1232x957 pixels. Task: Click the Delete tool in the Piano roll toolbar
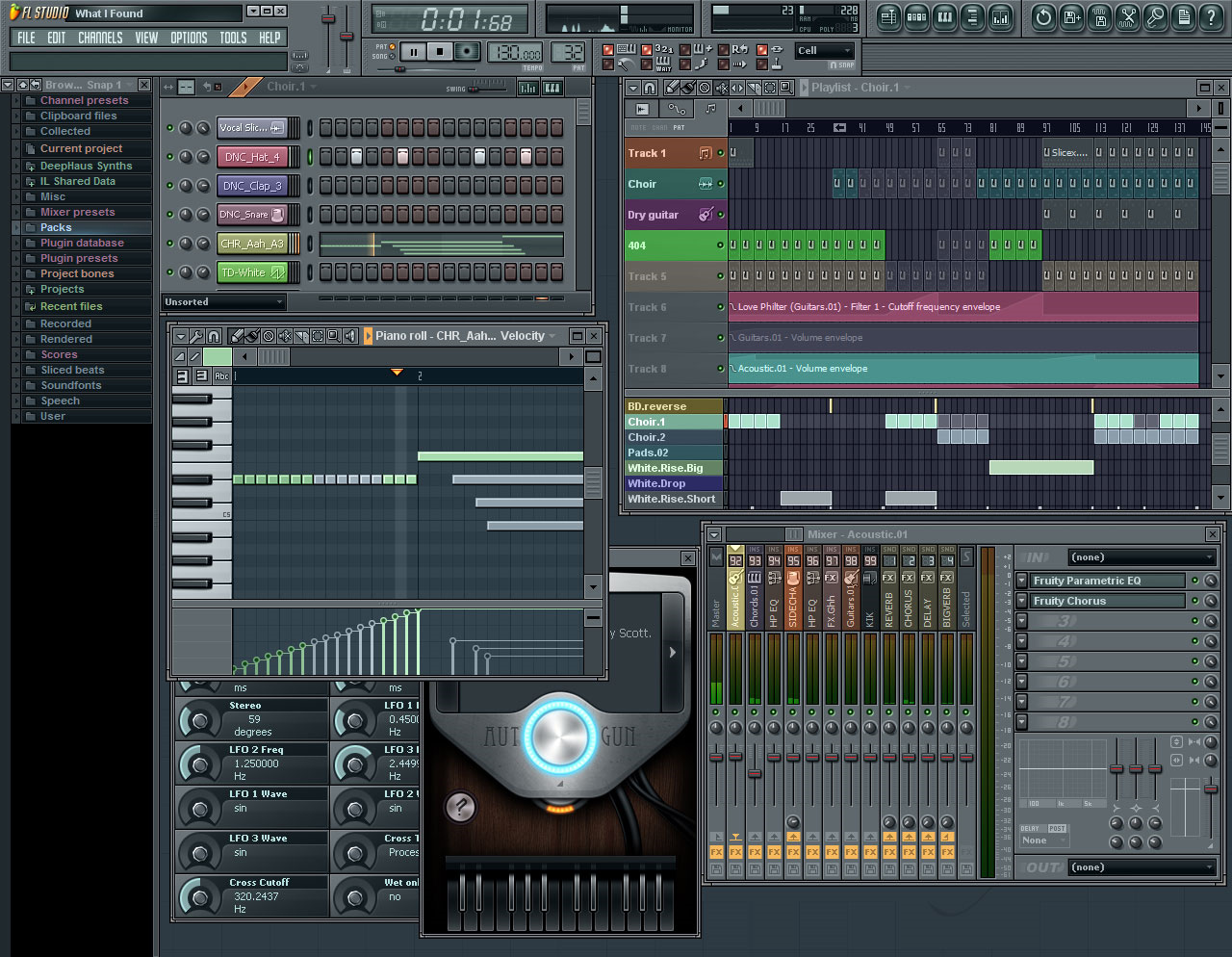click(x=268, y=337)
